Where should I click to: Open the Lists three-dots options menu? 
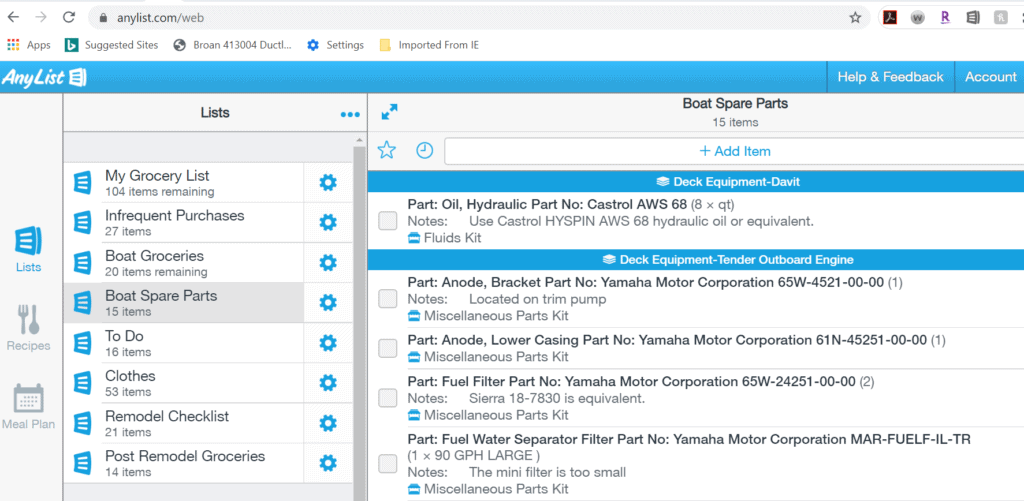click(x=350, y=115)
